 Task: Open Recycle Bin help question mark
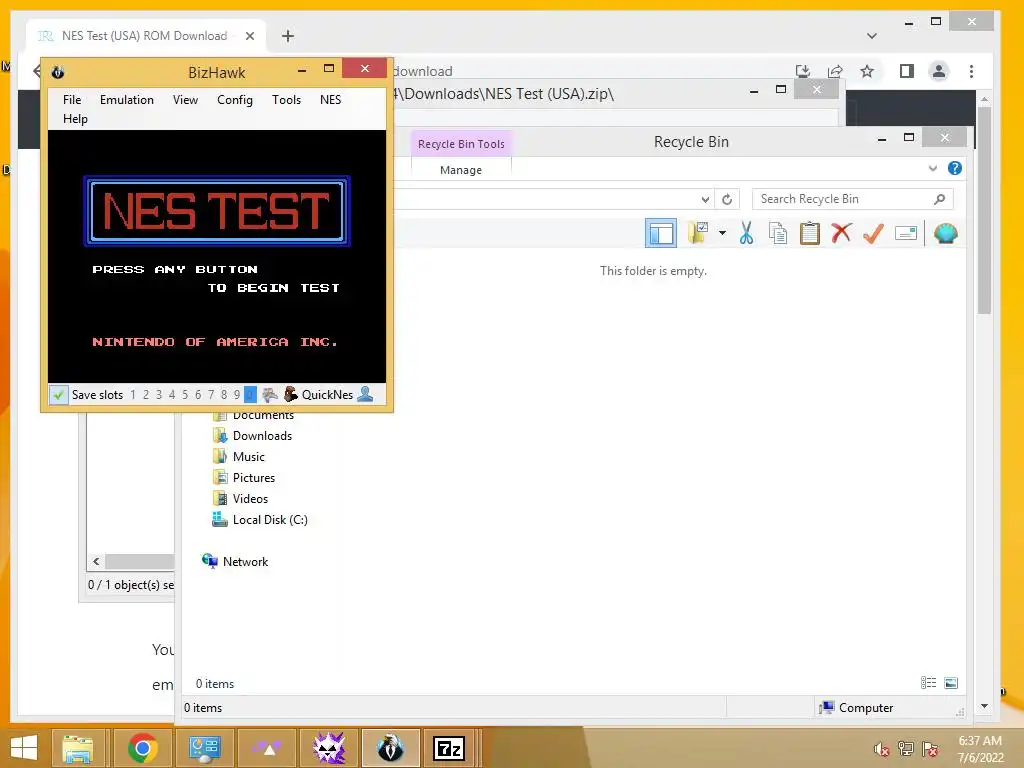coord(955,168)
